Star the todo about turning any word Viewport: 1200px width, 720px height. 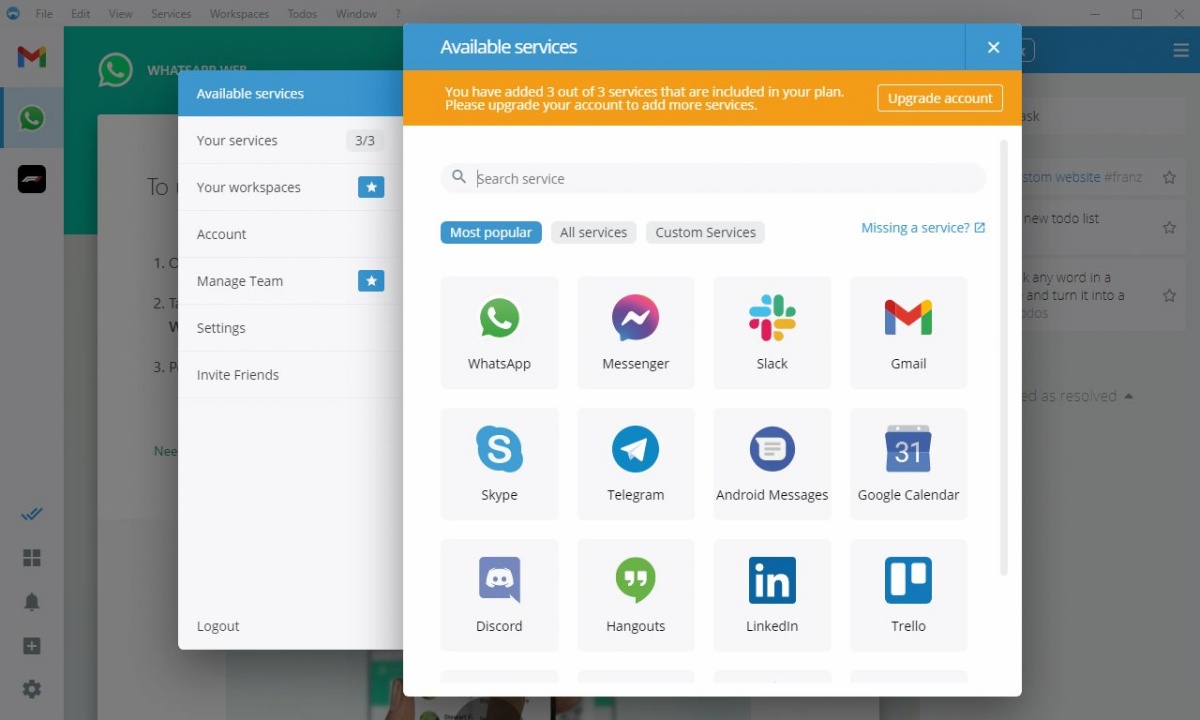click(x=1169, y=296)
